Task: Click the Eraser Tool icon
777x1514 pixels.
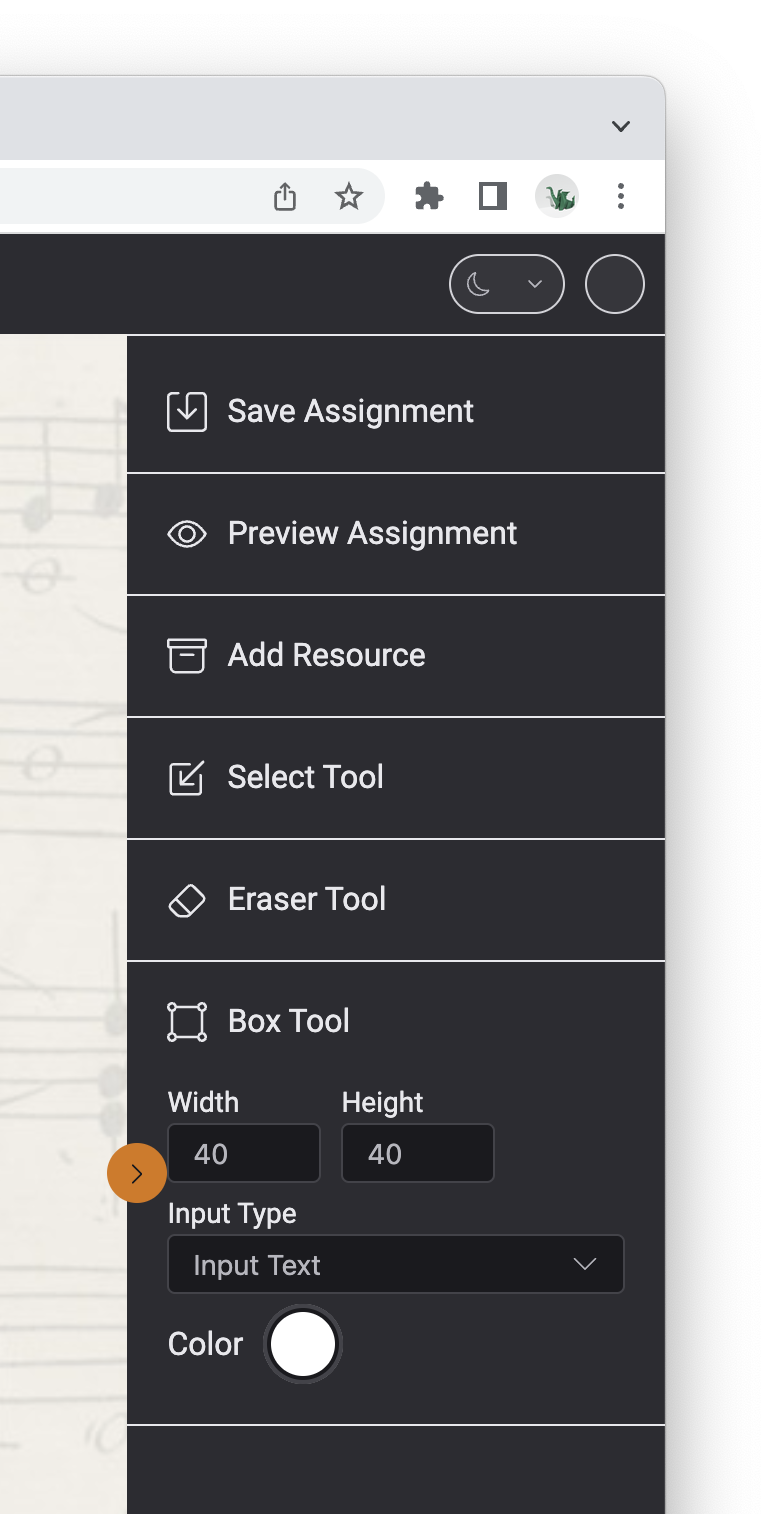Action: pyautogui.click(x=187, y=900)
